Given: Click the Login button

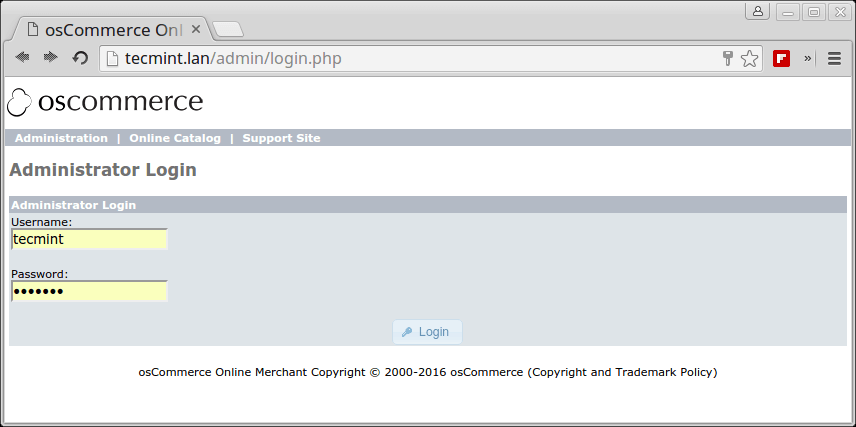Looking at the screenshot, I should point(427,332).
